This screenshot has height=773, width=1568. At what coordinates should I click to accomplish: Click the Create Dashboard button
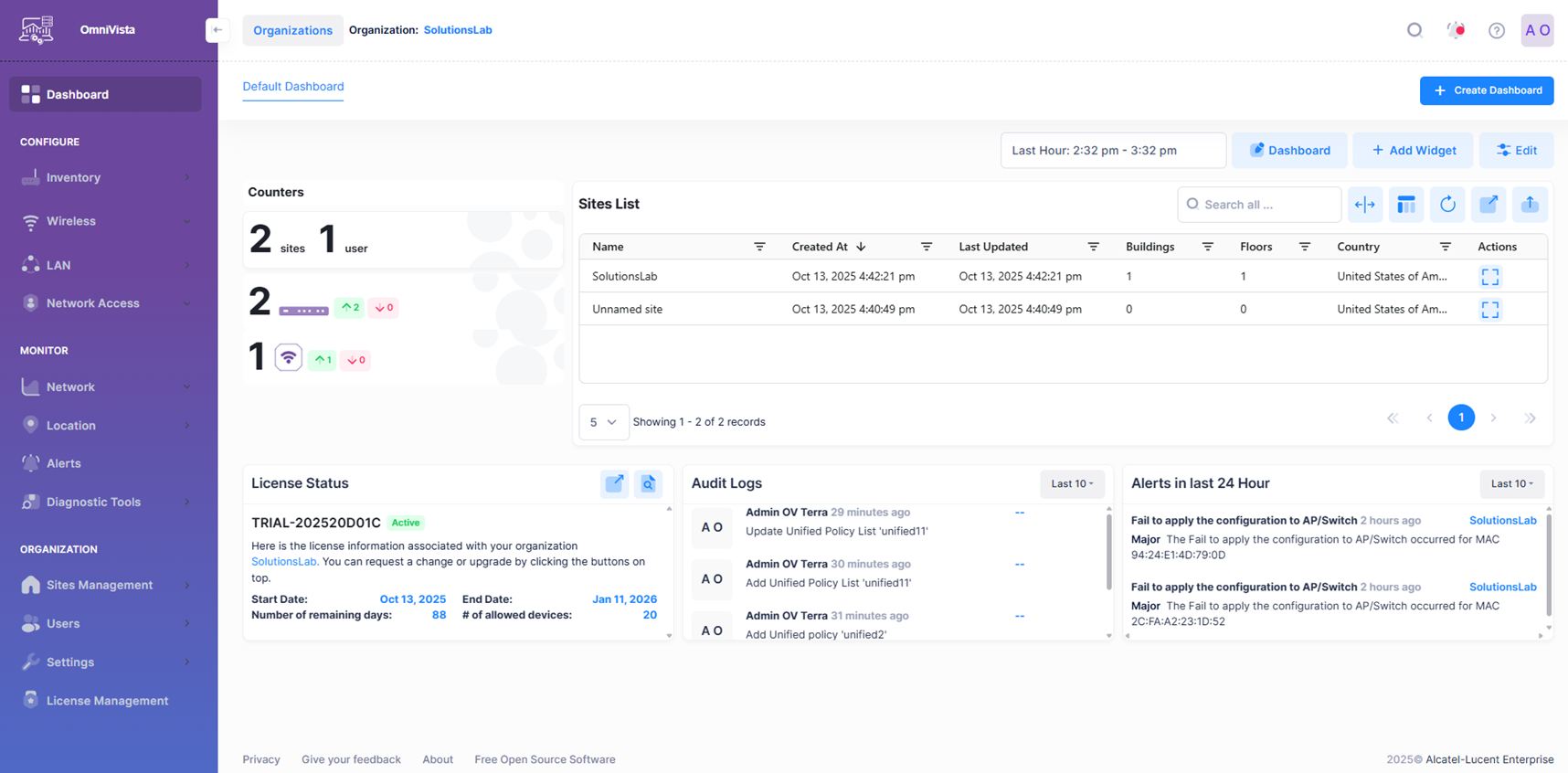(1486, 90)
